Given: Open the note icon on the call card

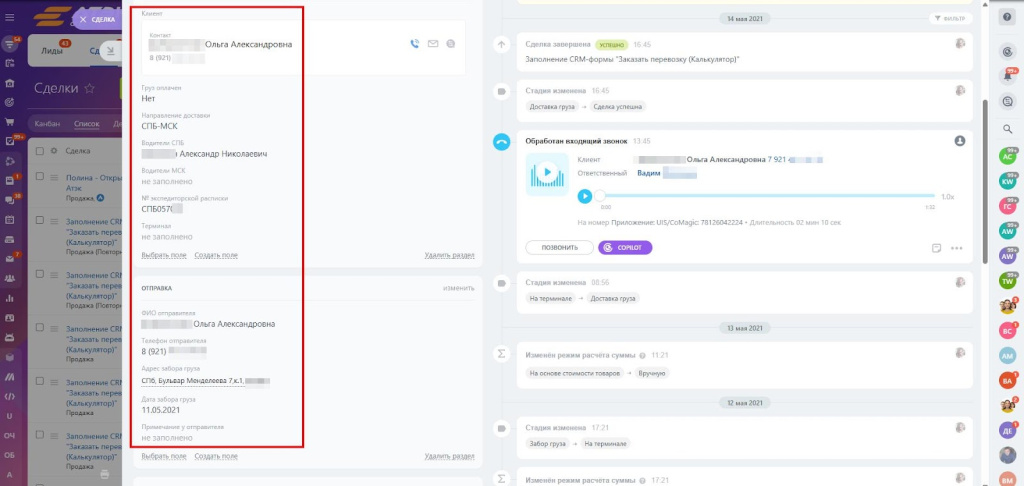Looking at the screenshot, I should click(x=936, y=247).
